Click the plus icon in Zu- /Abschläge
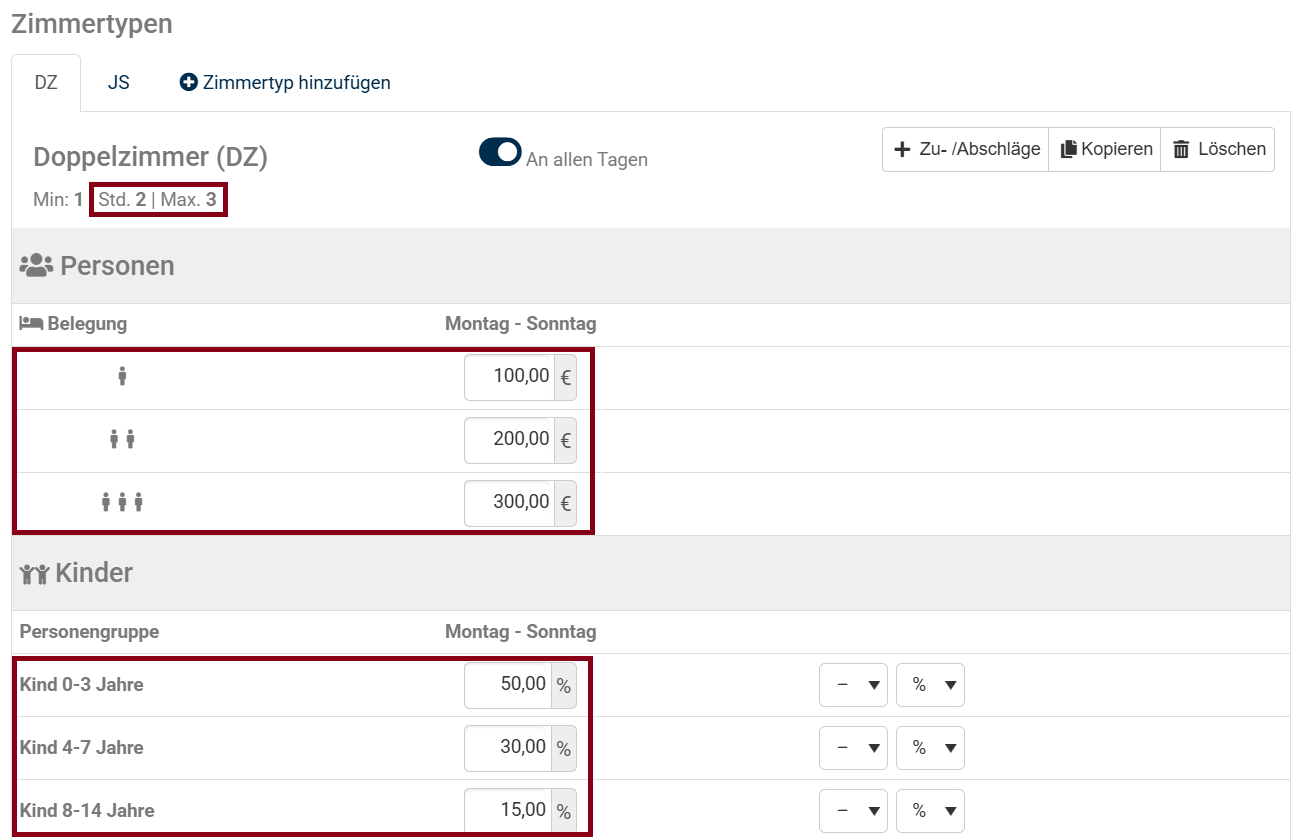 [902, 149]
